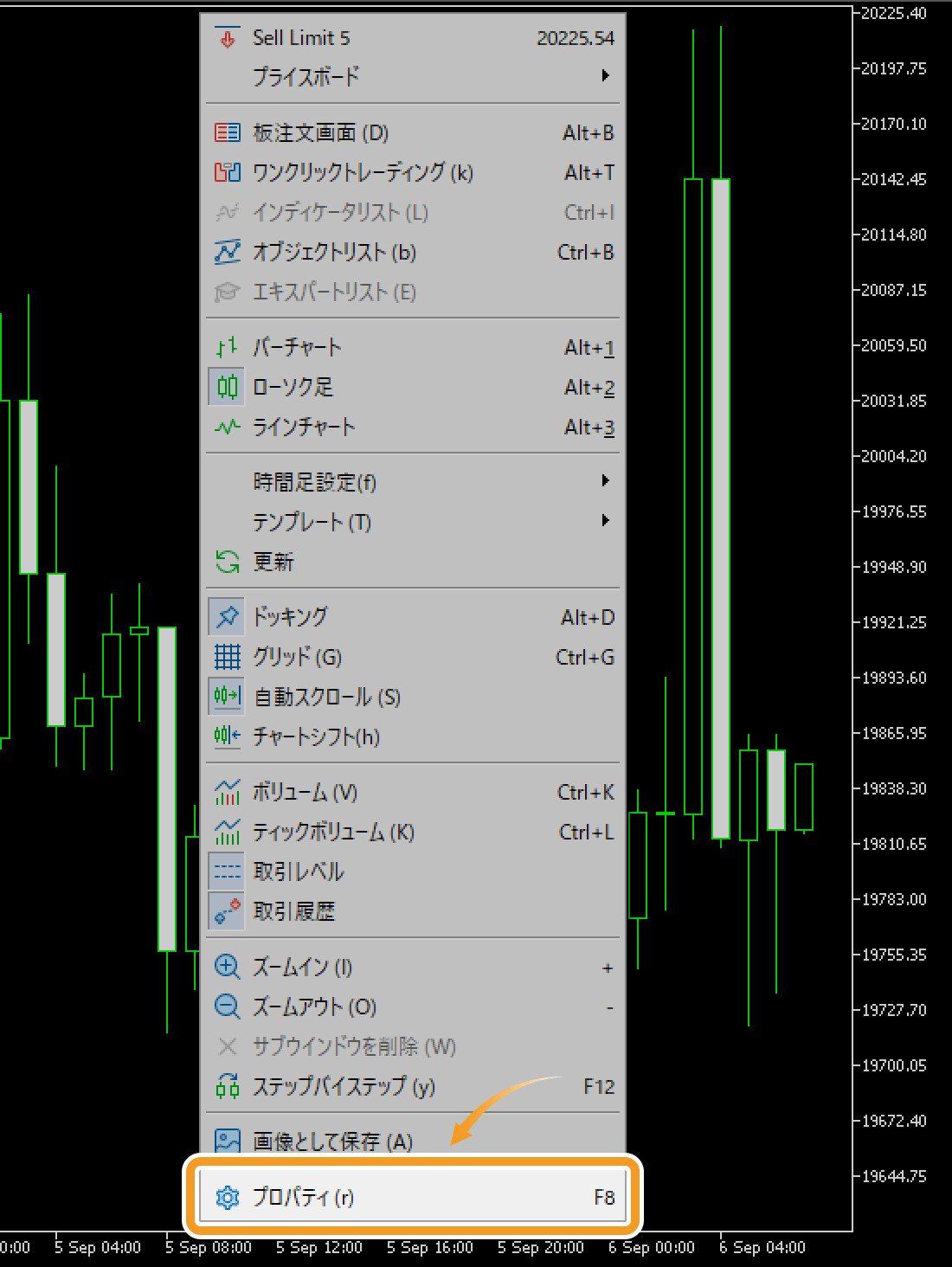Click the Ctrl+K shortcut text
Image resolution: width=952 pixels, height=1267 pixels.
pyautogui.click(x=586, y=792)
